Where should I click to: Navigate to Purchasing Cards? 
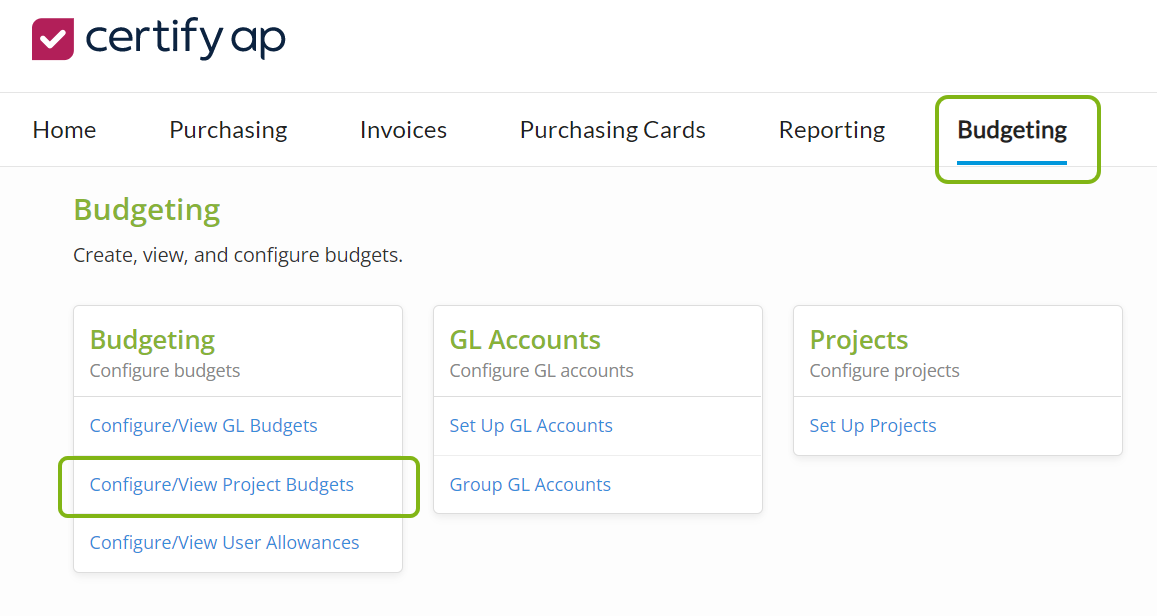pyautogui.click(x=612, y=129)
